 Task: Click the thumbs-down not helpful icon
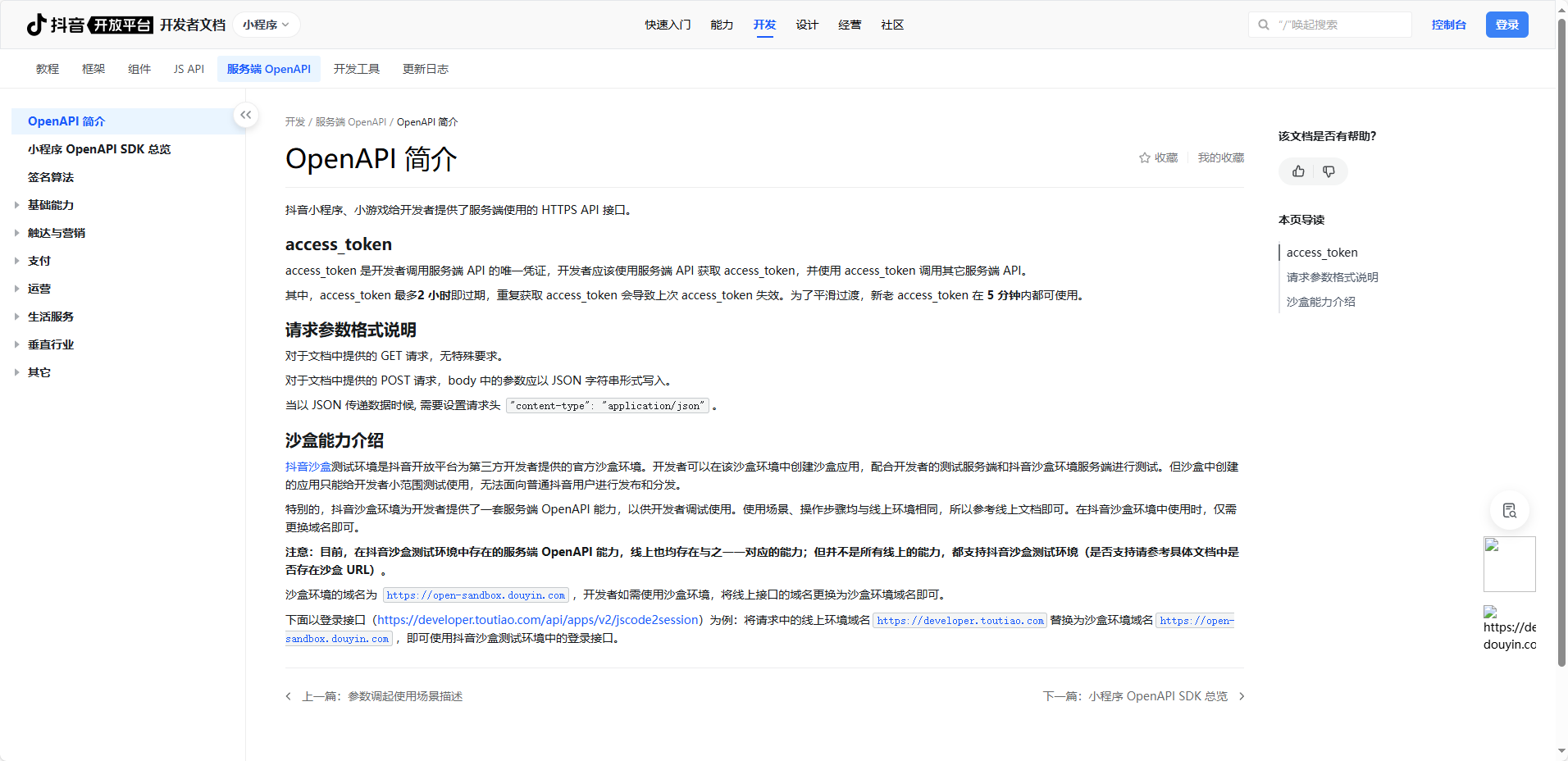point(1329,171)
